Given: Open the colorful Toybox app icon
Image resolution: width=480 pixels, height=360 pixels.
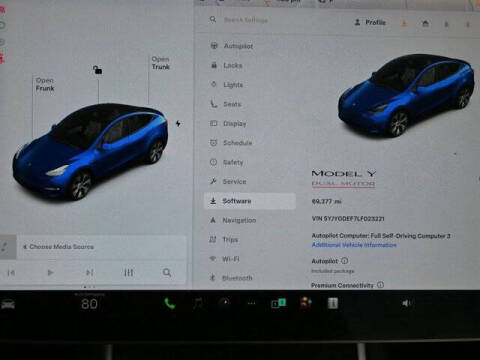Looking at the screenshot, I should [306, 303].
